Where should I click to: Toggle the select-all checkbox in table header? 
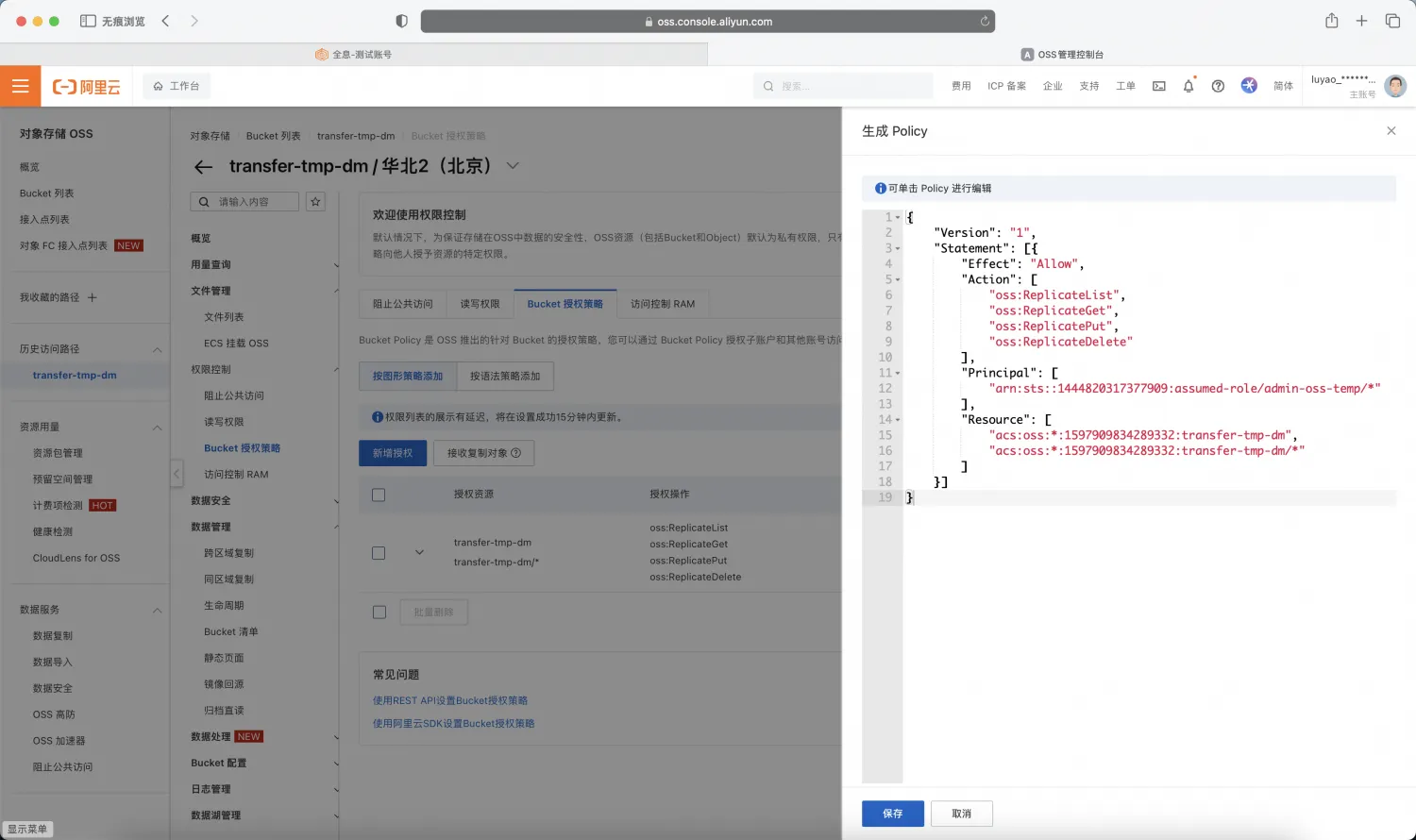(x=379, y=495)
